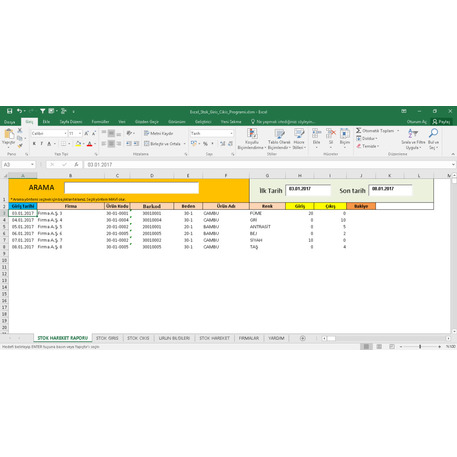Click the Sort and Filter icon
The height and width of the screenshot is (457, 457).
click(413, 134)
